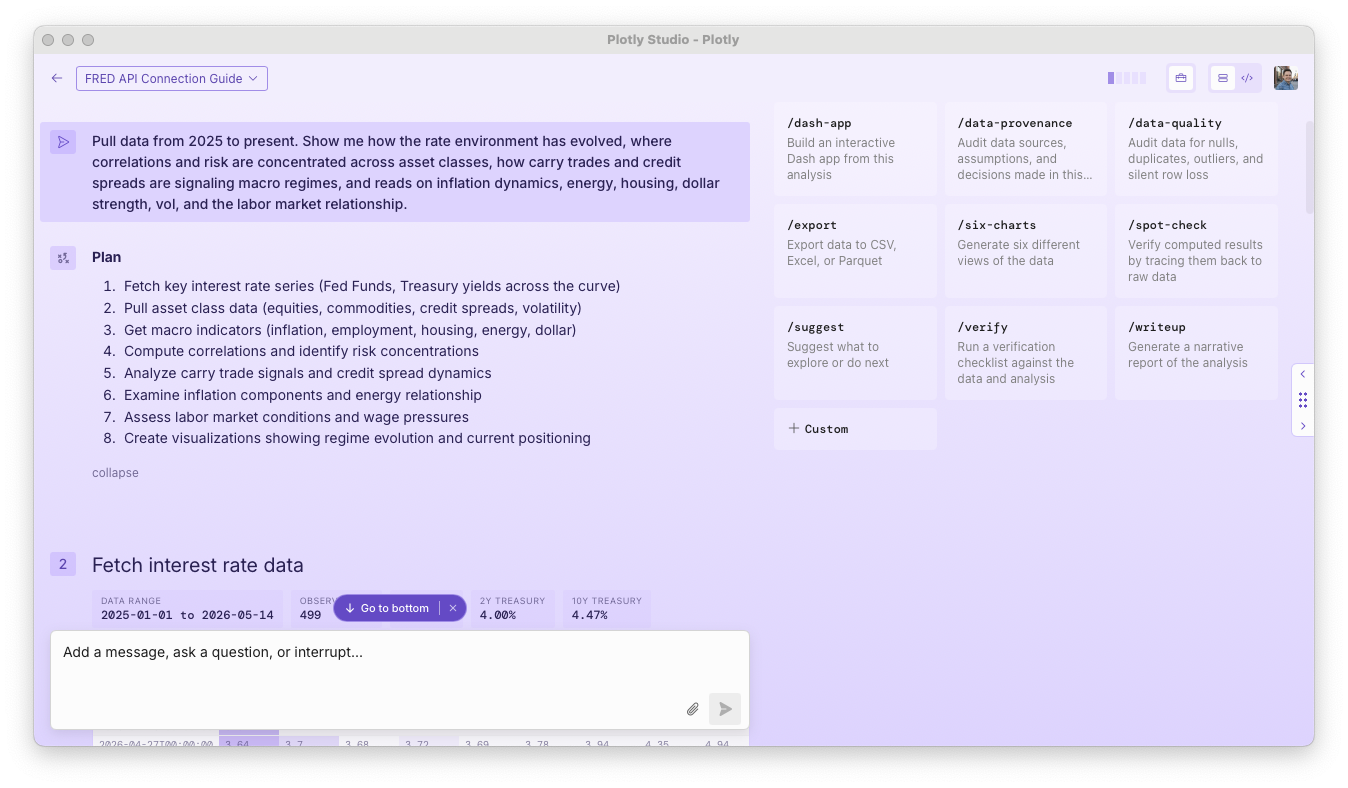
Task: Run the /spot-check command
Action: (1196, 251)
